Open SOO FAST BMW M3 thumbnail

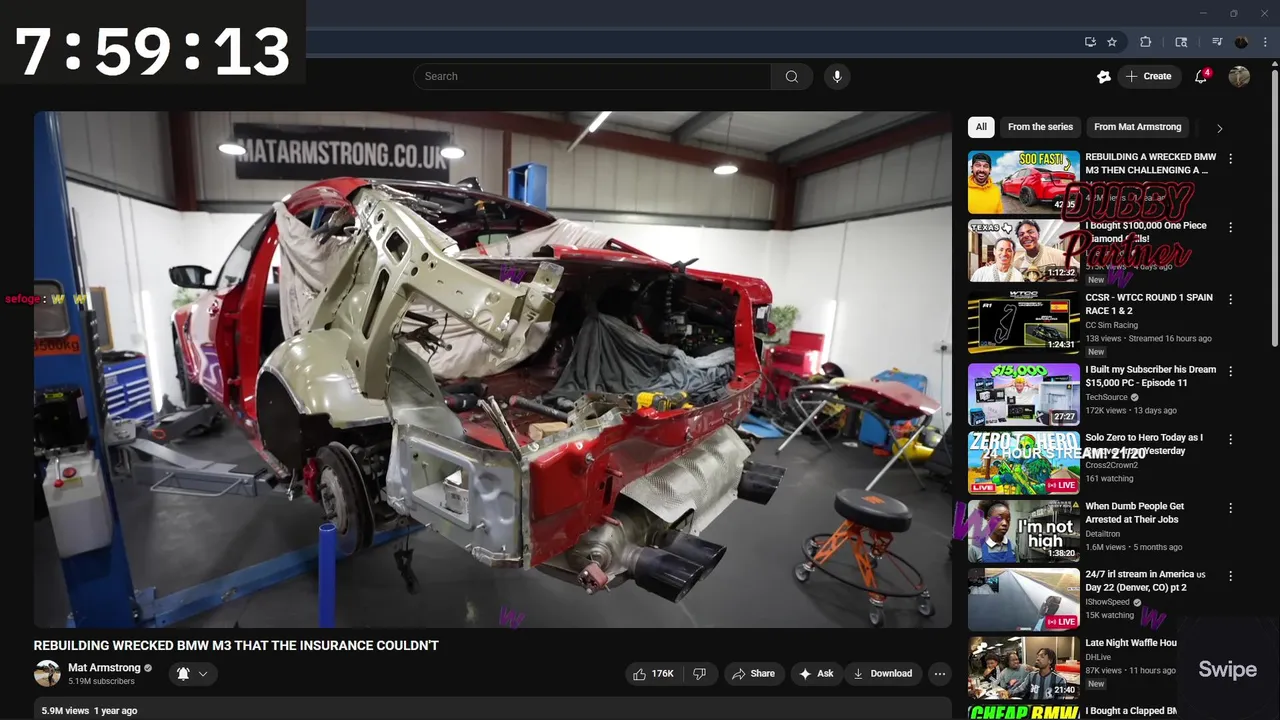pyautogui.click(x=1024, y=182)
